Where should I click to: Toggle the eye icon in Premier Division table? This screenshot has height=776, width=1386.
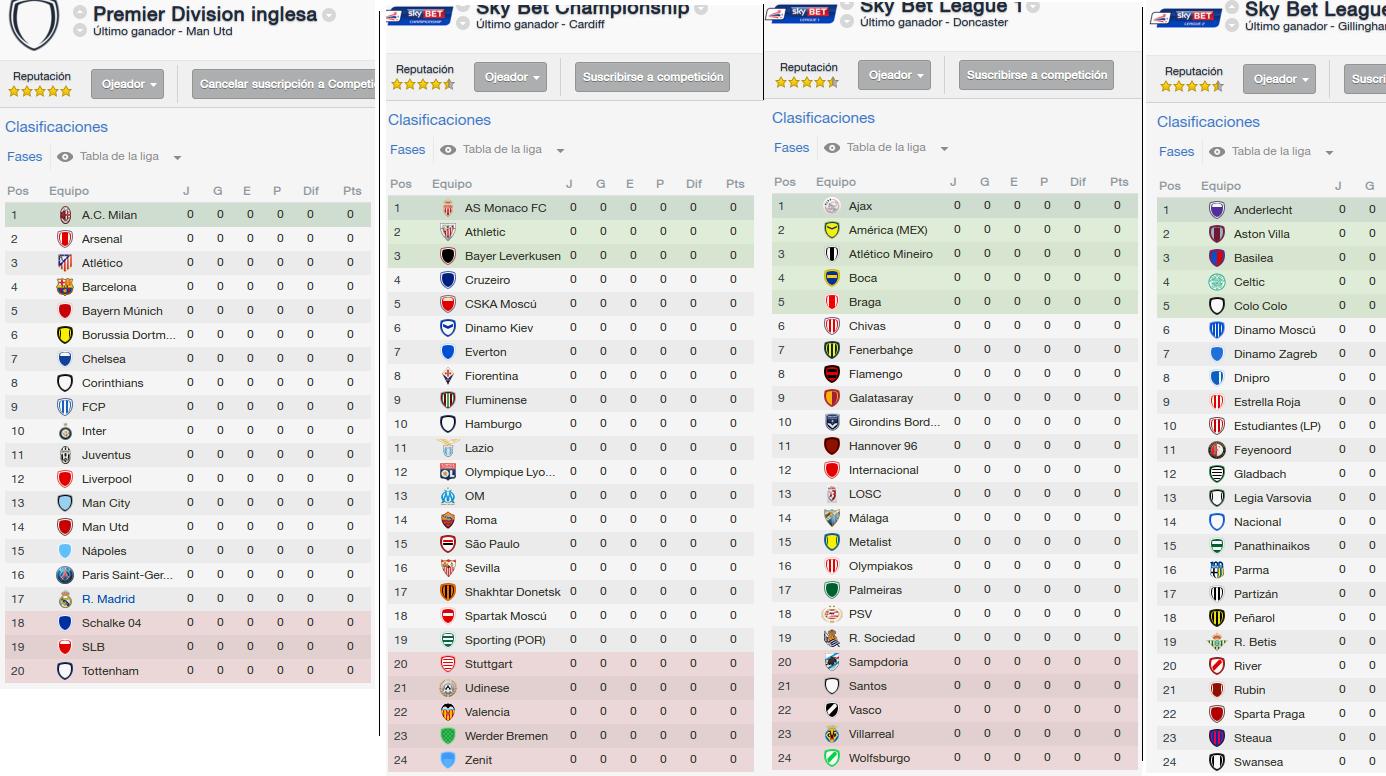coord(65,157)
